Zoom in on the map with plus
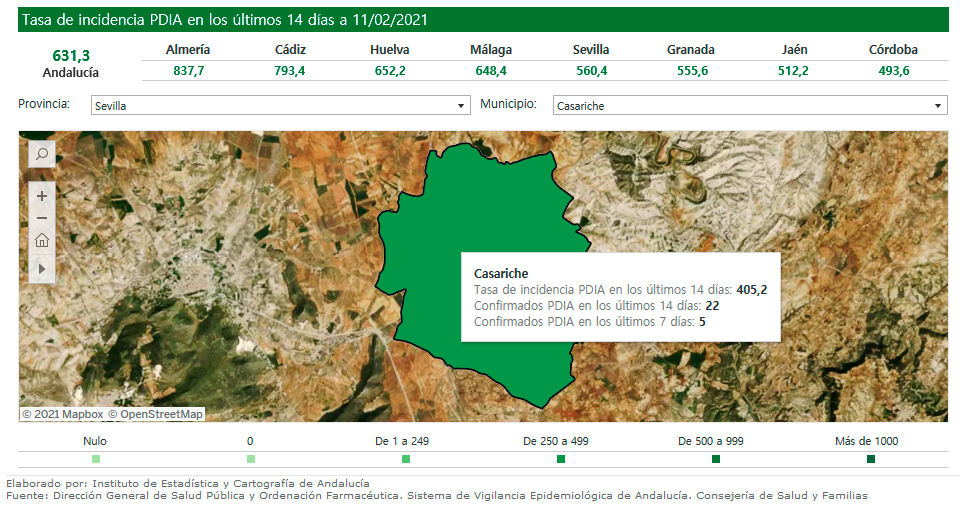 42,196
